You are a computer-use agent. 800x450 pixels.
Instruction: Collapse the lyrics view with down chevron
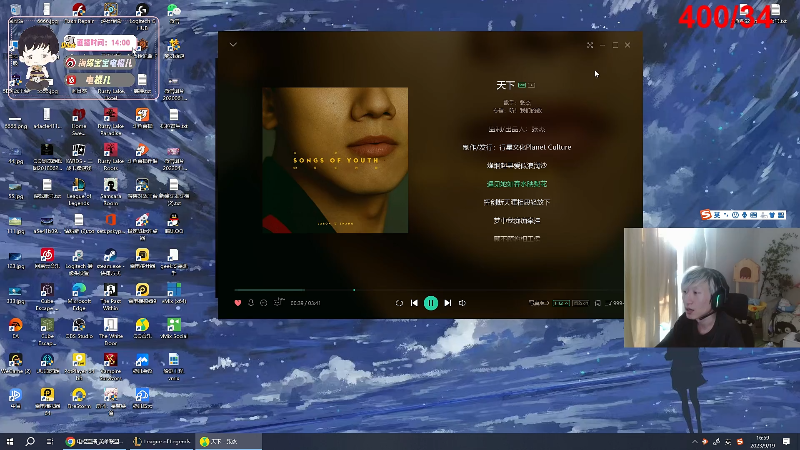pos(233,45)
